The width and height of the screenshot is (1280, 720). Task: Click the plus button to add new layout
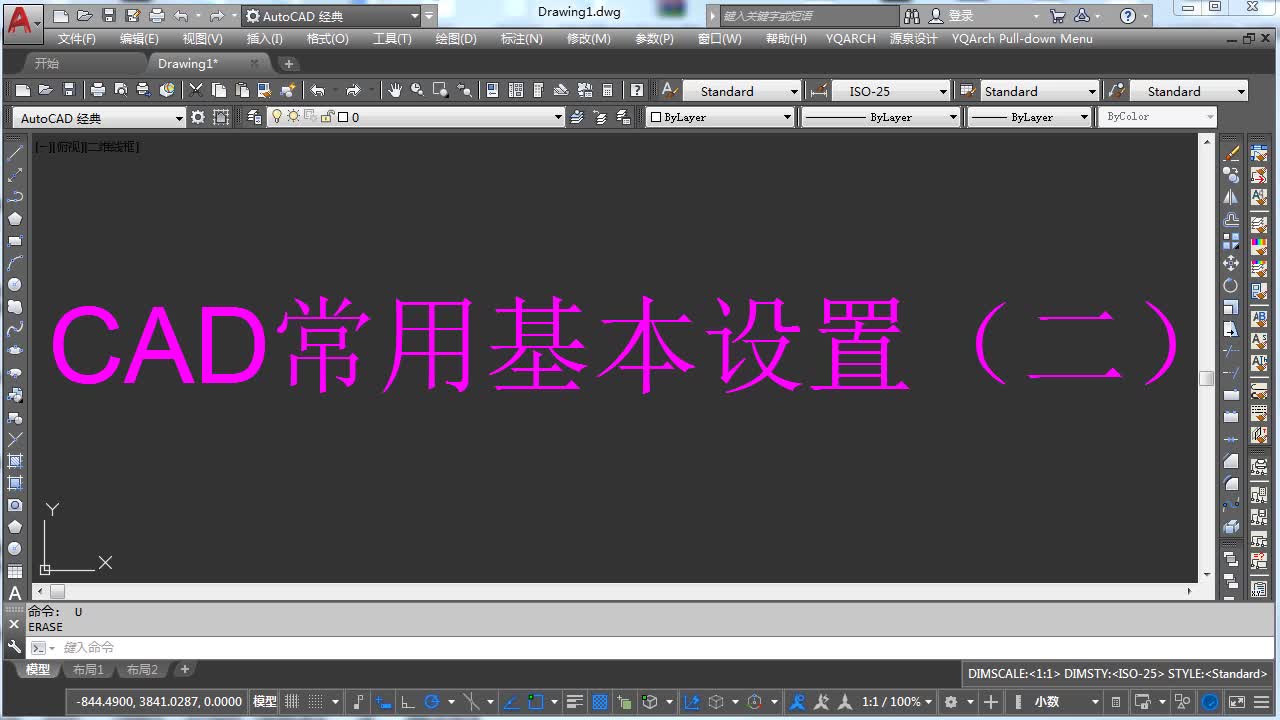click(184, 669)
